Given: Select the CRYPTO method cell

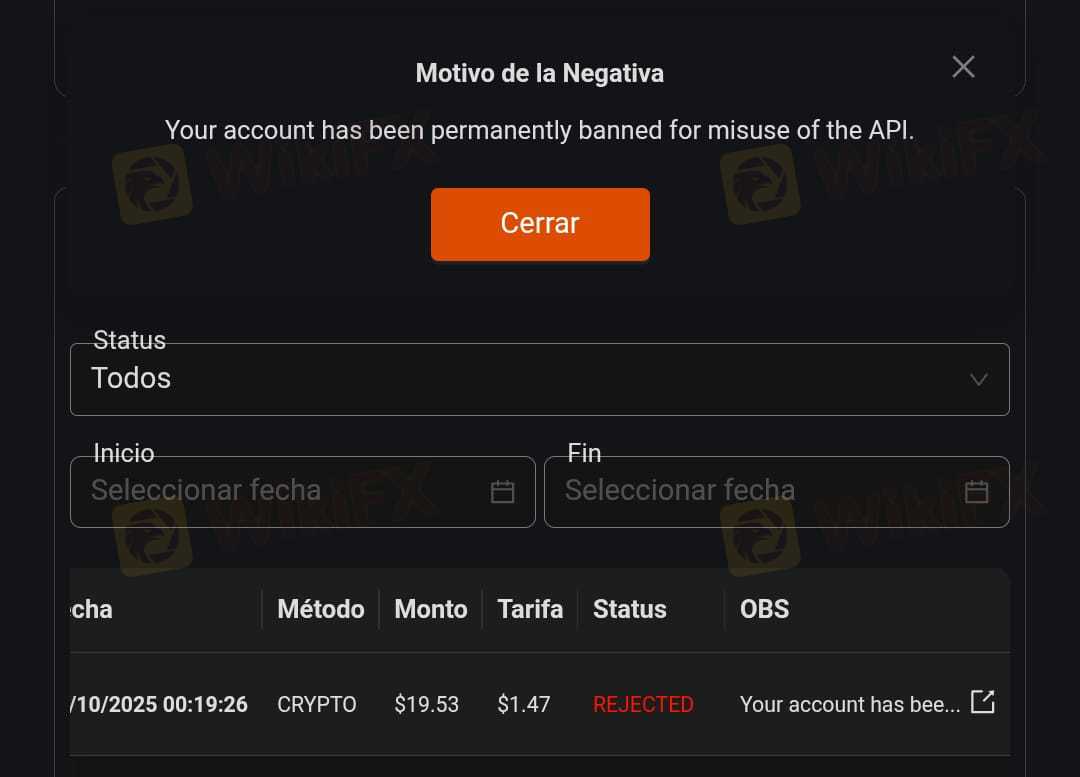Looking at the screenshot, I should 316,704.
